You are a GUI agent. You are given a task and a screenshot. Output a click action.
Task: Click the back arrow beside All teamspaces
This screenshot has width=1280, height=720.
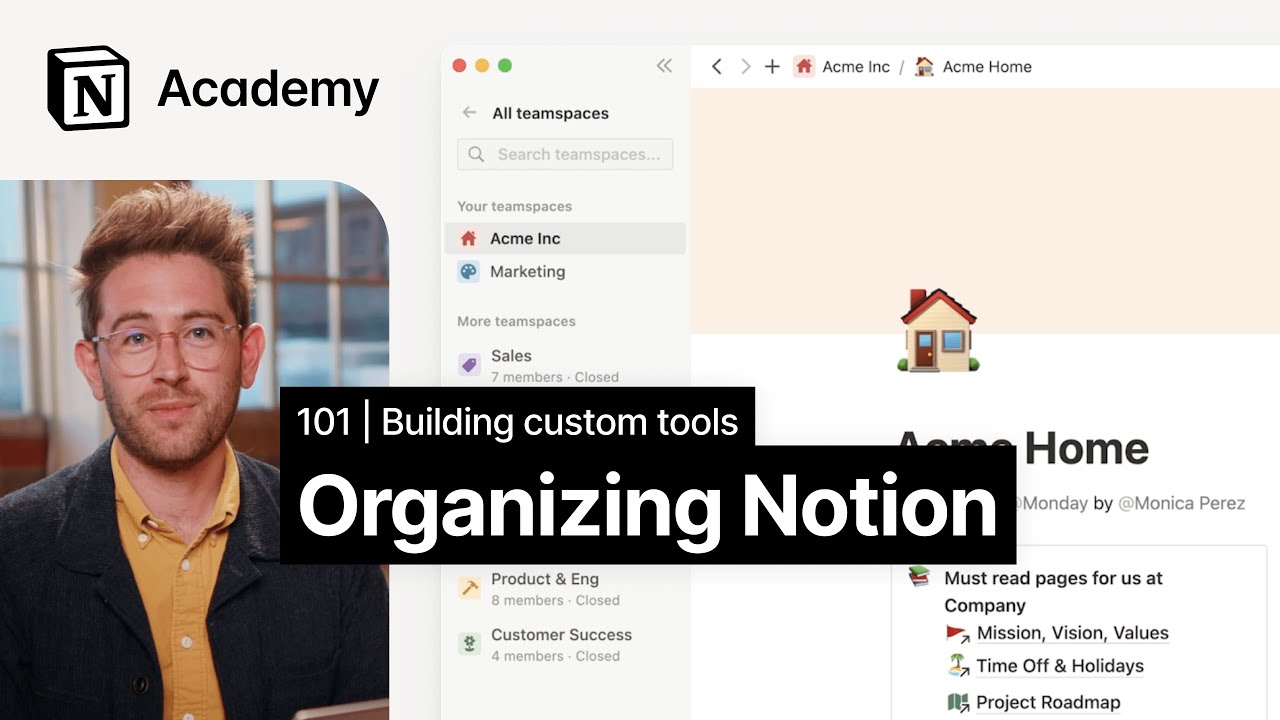click(469, 113)
